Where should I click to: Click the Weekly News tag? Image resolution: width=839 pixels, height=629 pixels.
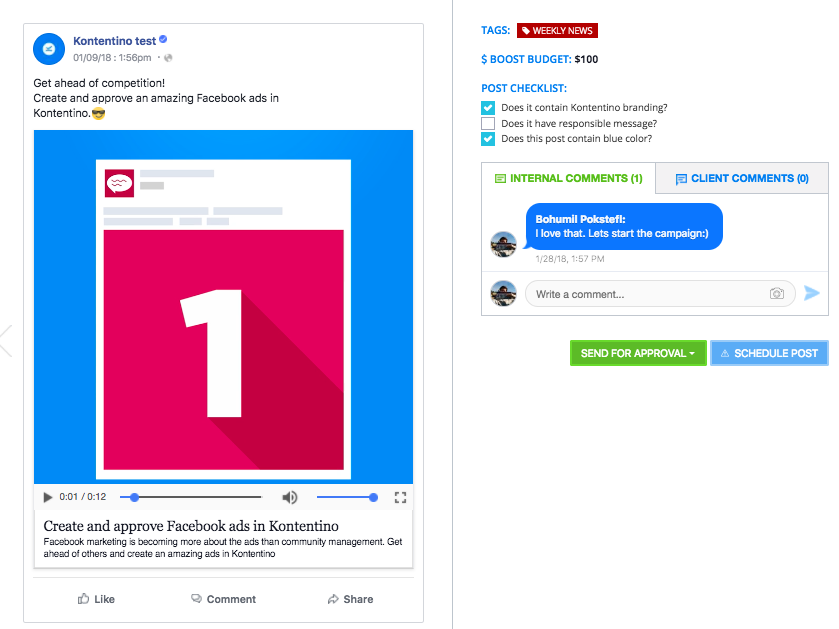[x=557, y=30]
